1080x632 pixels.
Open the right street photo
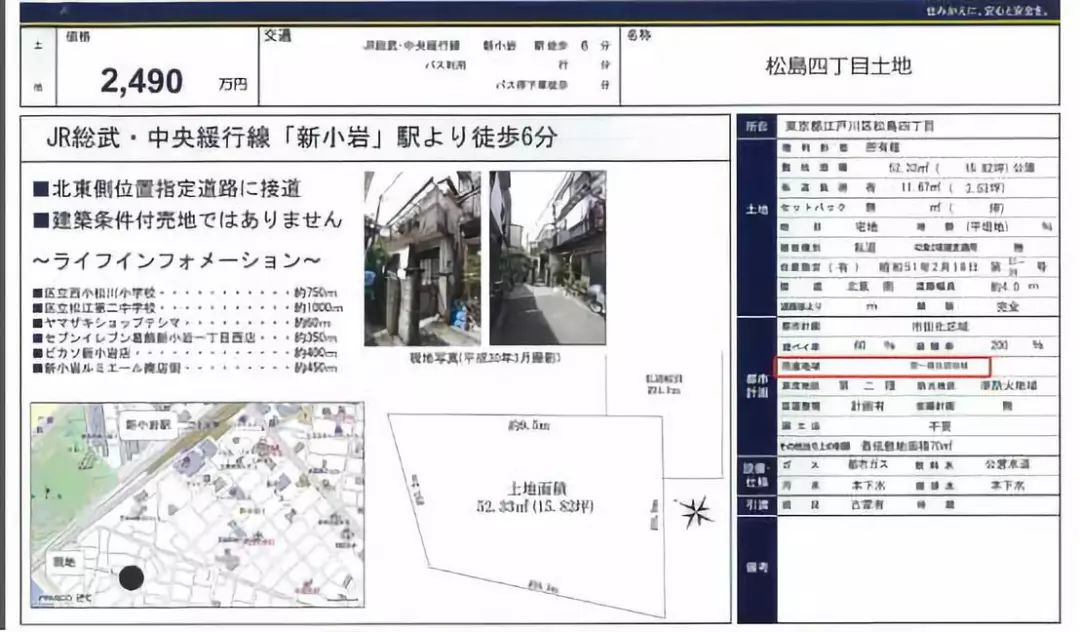548,257
